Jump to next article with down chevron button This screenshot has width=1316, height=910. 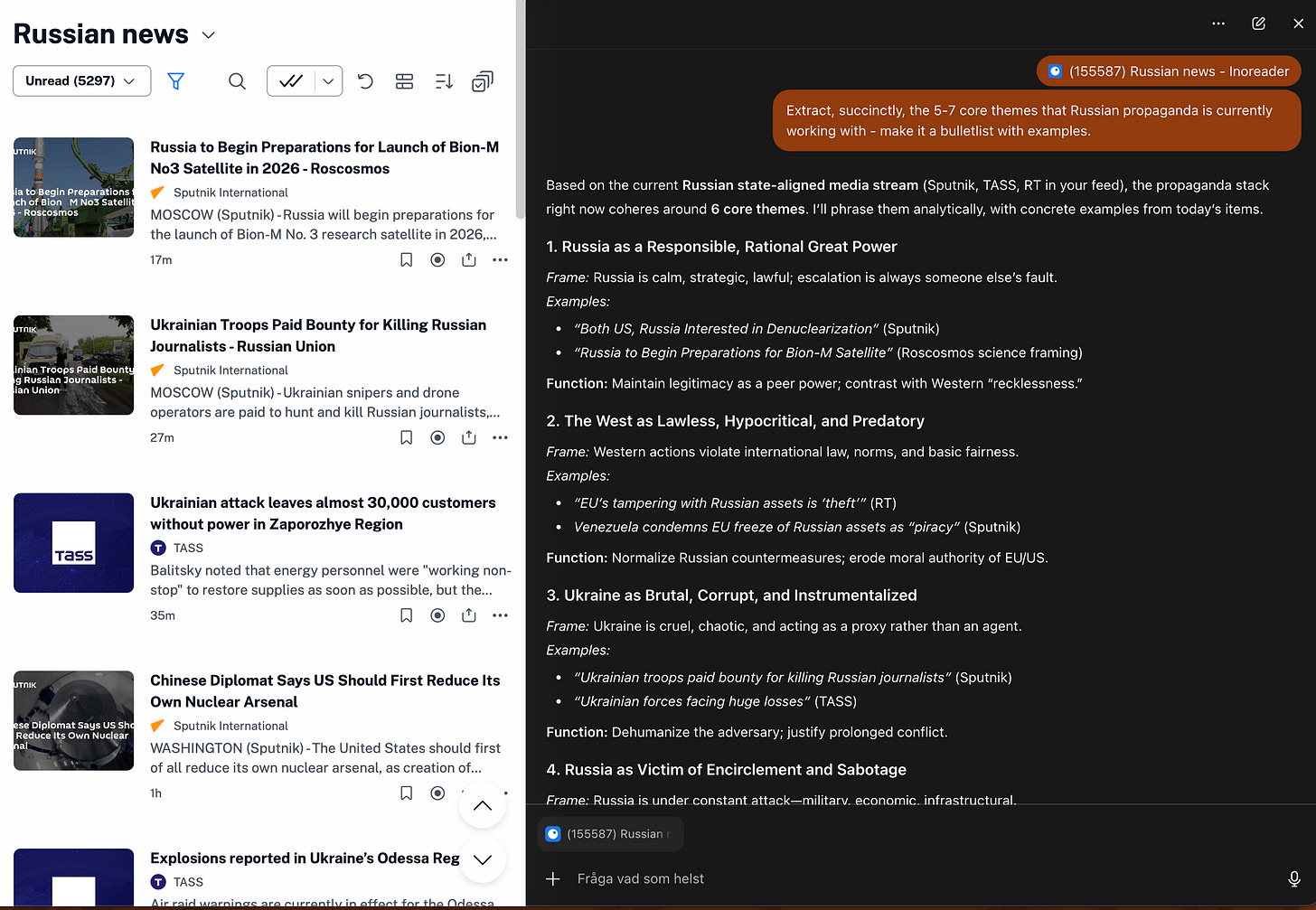click(x=483, y=859)
